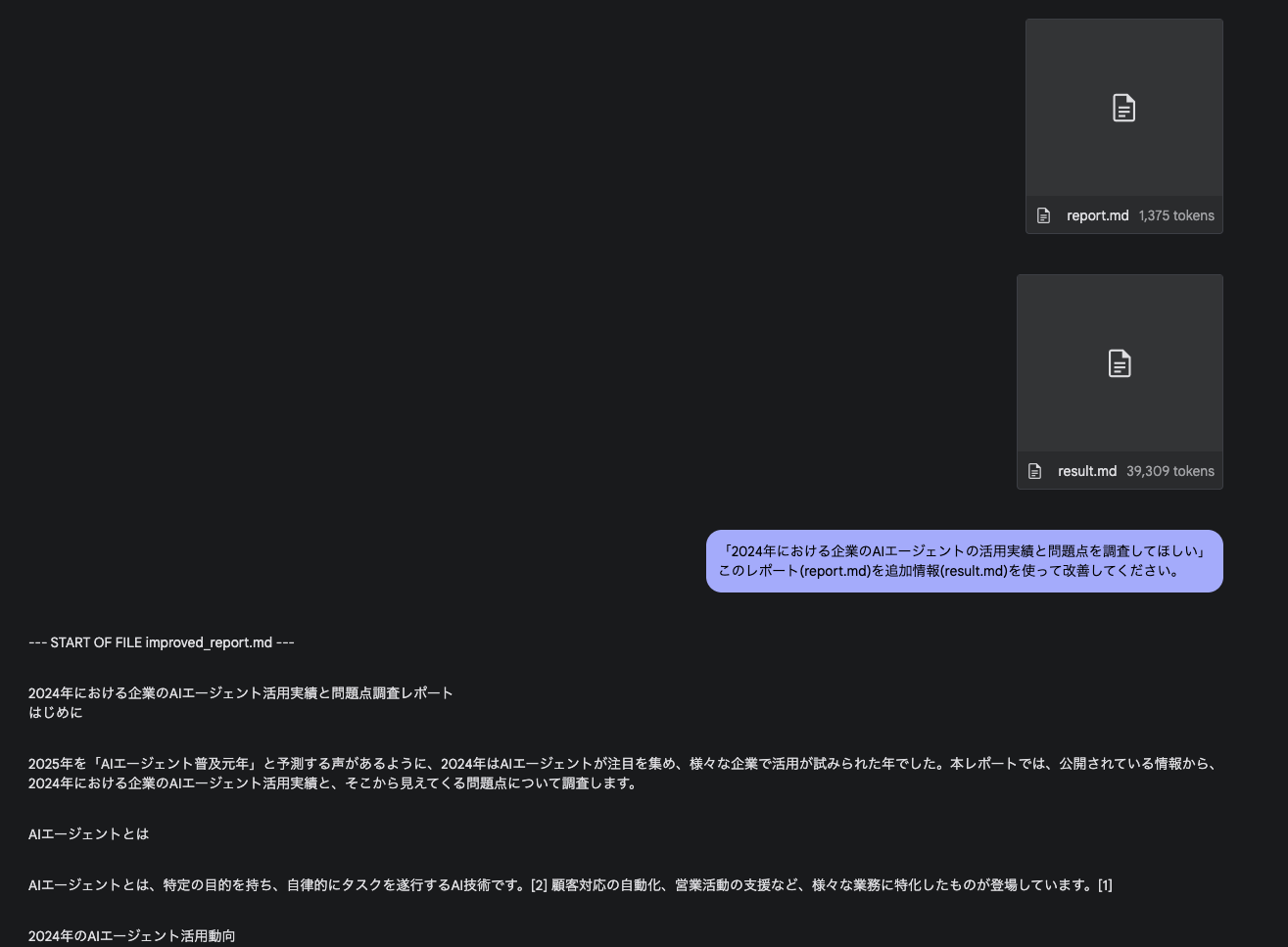Image resolution: width=1288 pixels, height=947 pixels.
Task: Click the 2024年のAIエージェント活用動向 heading
Action: [x=131, y=935]
